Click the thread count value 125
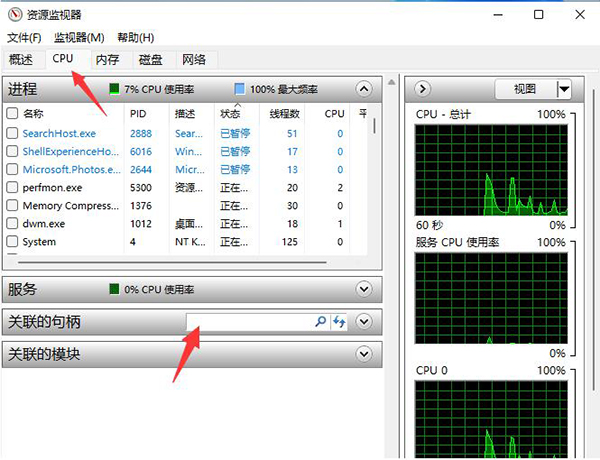This screenshot has height=460, width=600. point(290,242)
